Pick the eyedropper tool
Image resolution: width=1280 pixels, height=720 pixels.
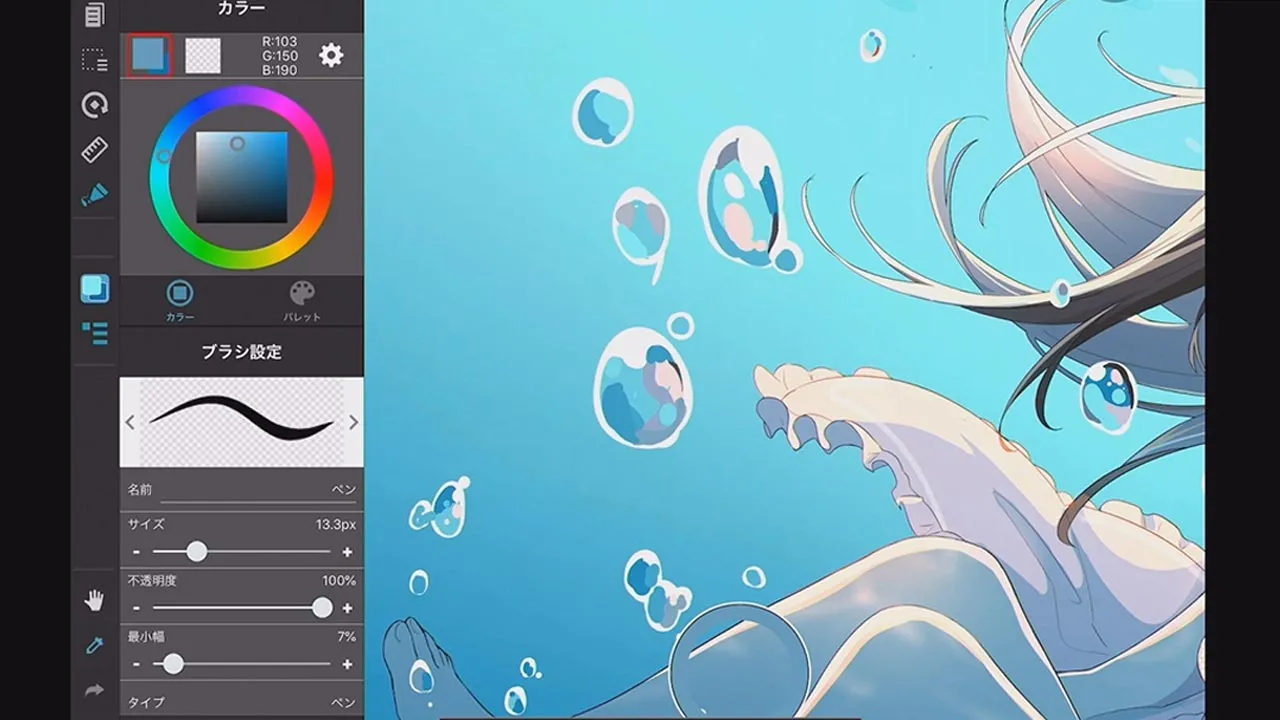(94, 645)
